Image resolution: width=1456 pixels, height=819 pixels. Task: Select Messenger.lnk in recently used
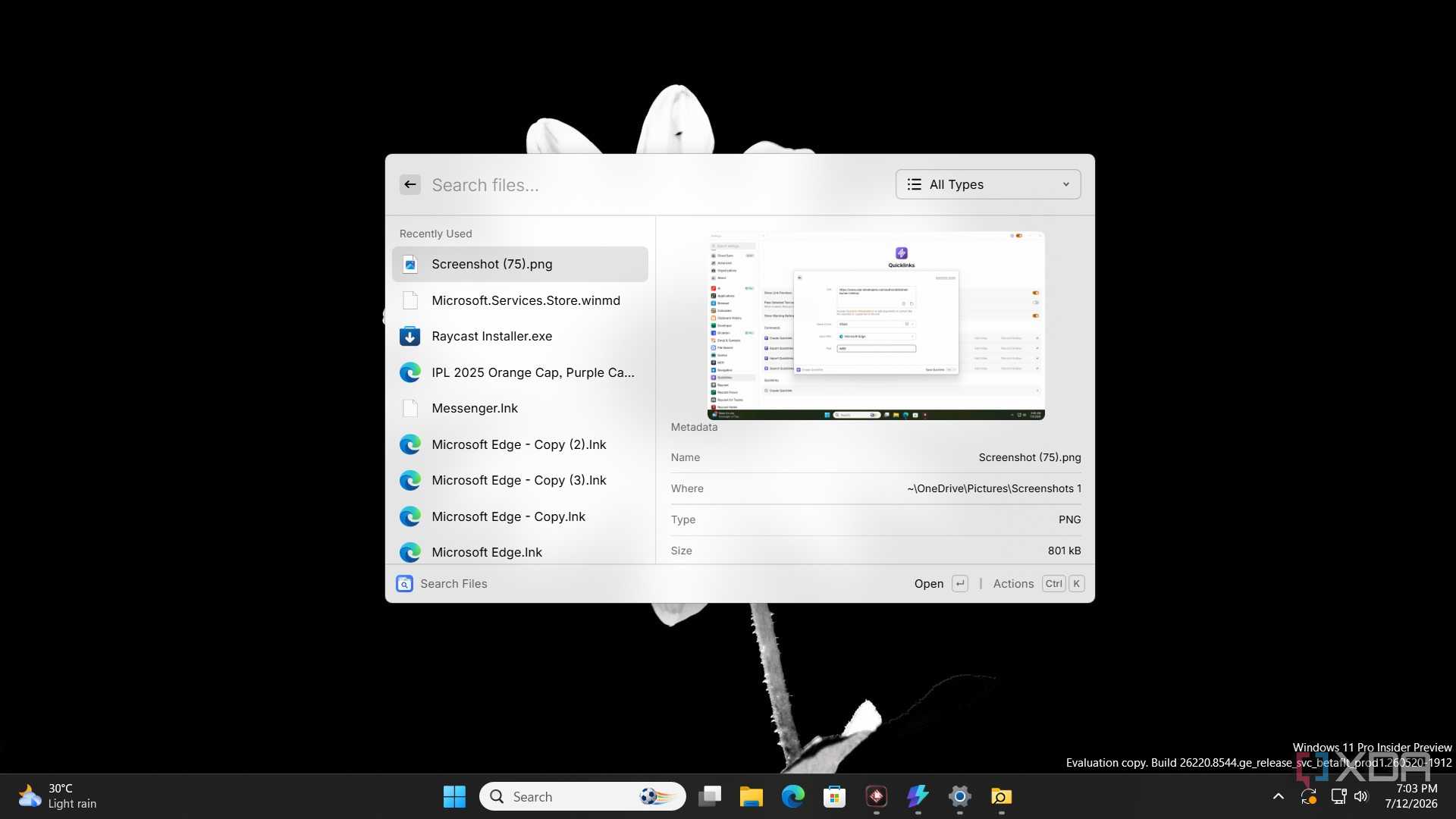coord(520,408)
